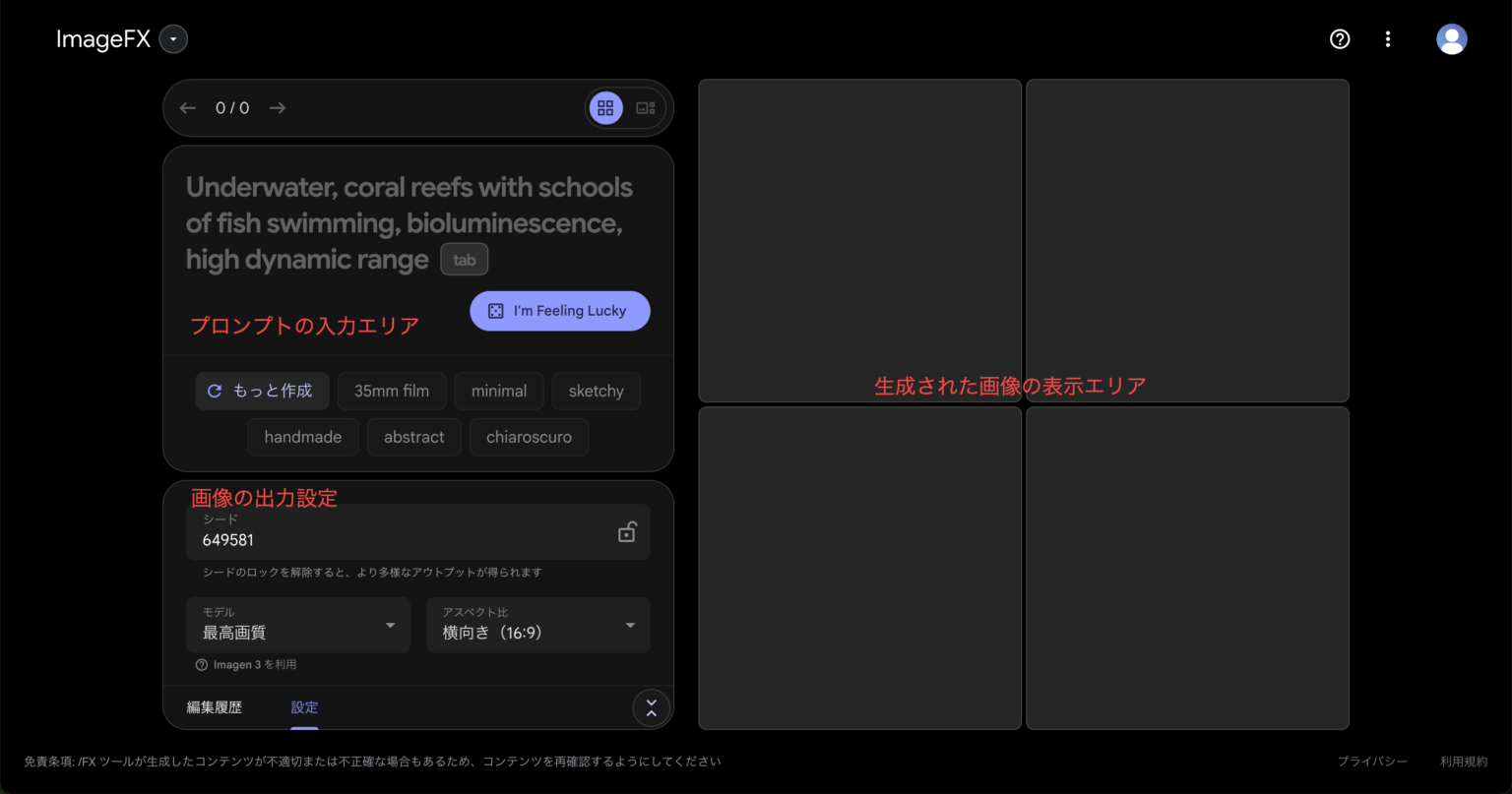Click the forward arrow in the navigation bar
1512x794 pixels.
tap(277, 108)
